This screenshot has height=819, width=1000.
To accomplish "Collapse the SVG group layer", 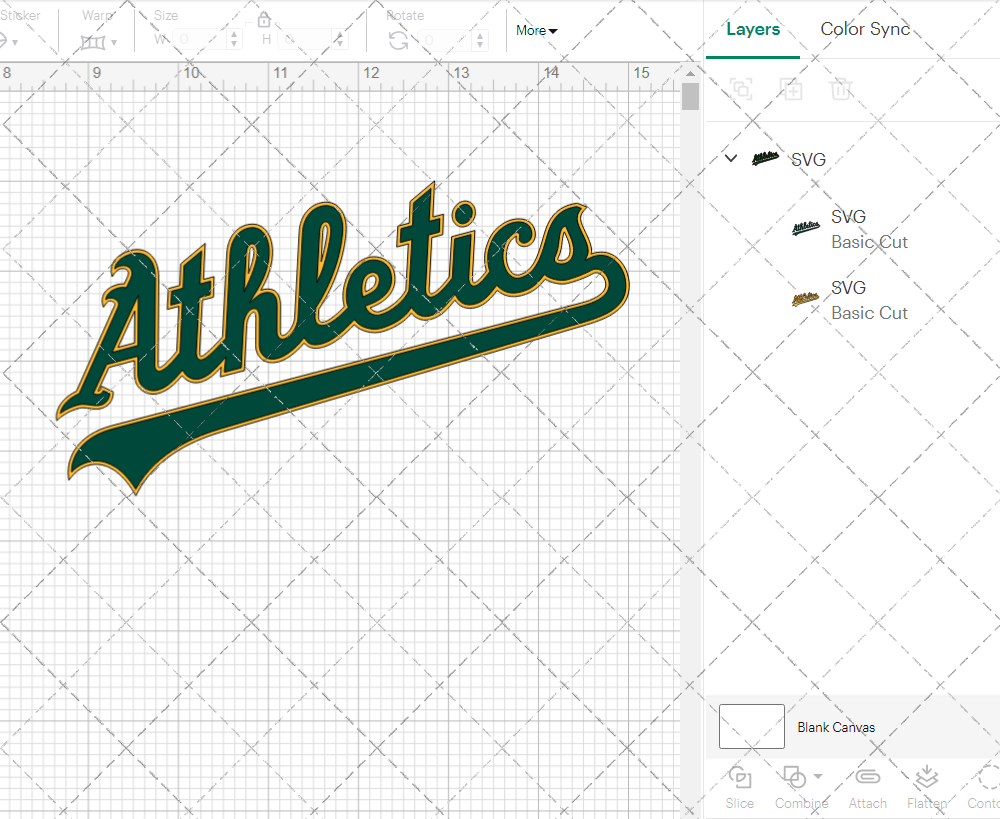I will pyautogui.click(x=731, y=158).
